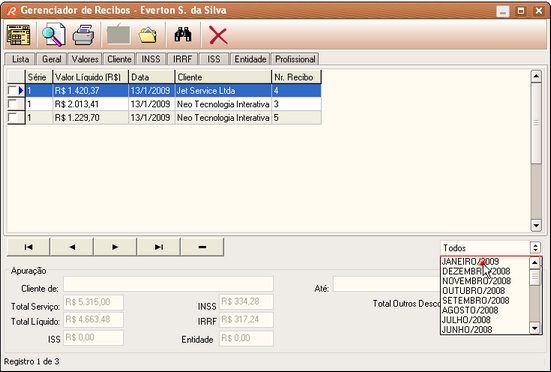Click the Data column header
This screenshot has width=551, height=372.
(151, 77)
